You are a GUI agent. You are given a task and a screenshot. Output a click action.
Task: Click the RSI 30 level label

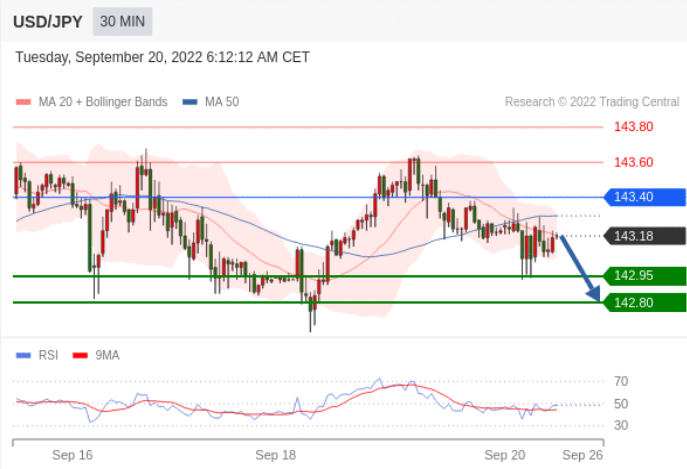(x=621, y=425)
